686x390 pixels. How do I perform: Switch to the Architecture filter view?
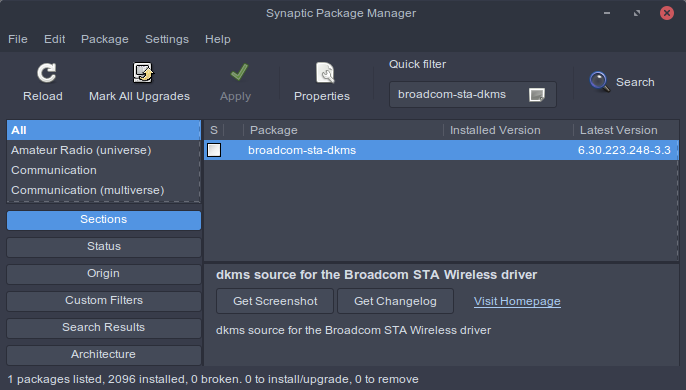(x=104, y=355)
